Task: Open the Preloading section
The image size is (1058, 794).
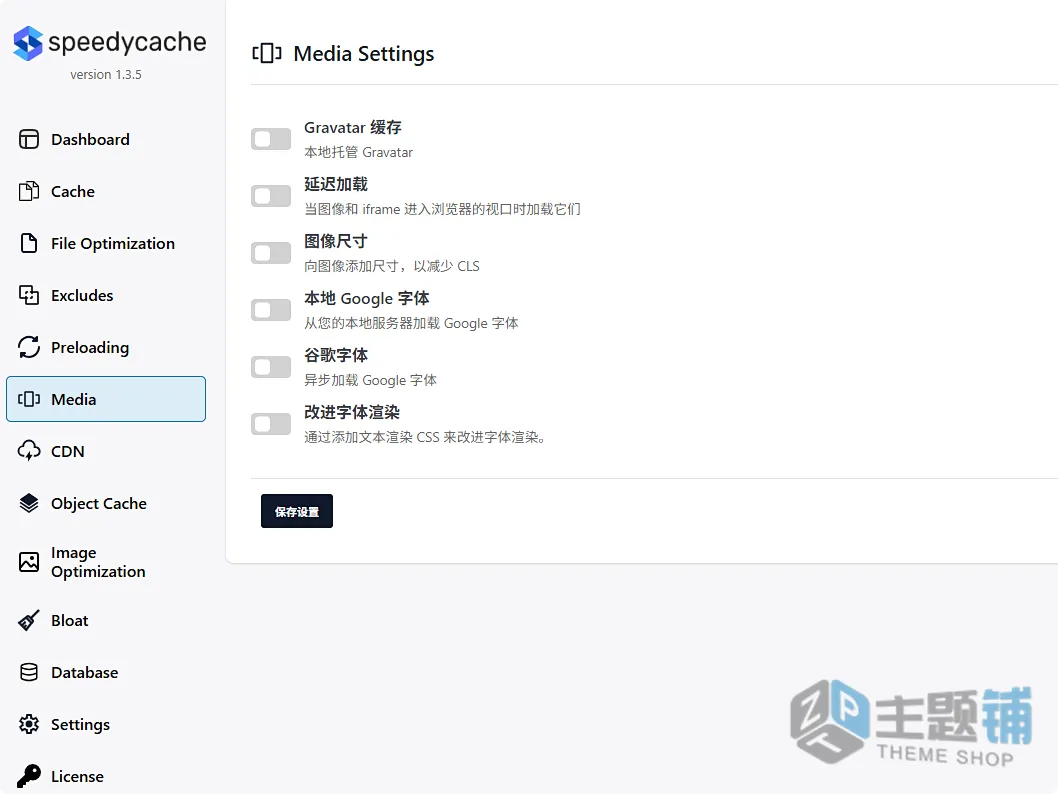Action: click(90, 347)
